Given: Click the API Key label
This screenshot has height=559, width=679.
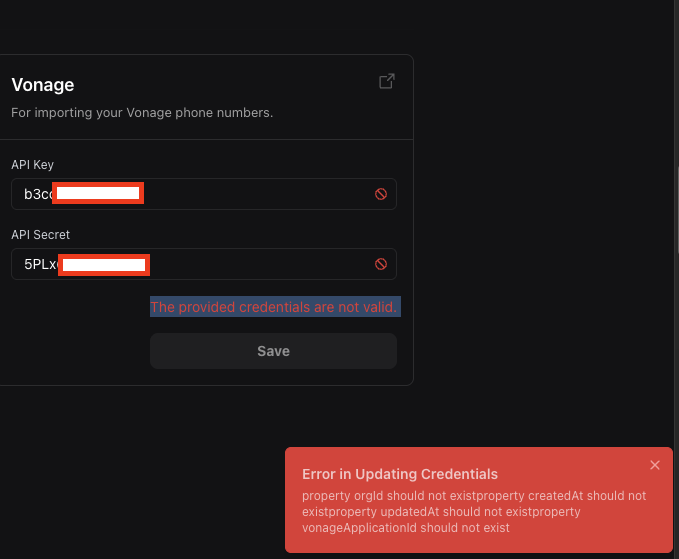Looking at the screenshot, I should coord(32,165).
